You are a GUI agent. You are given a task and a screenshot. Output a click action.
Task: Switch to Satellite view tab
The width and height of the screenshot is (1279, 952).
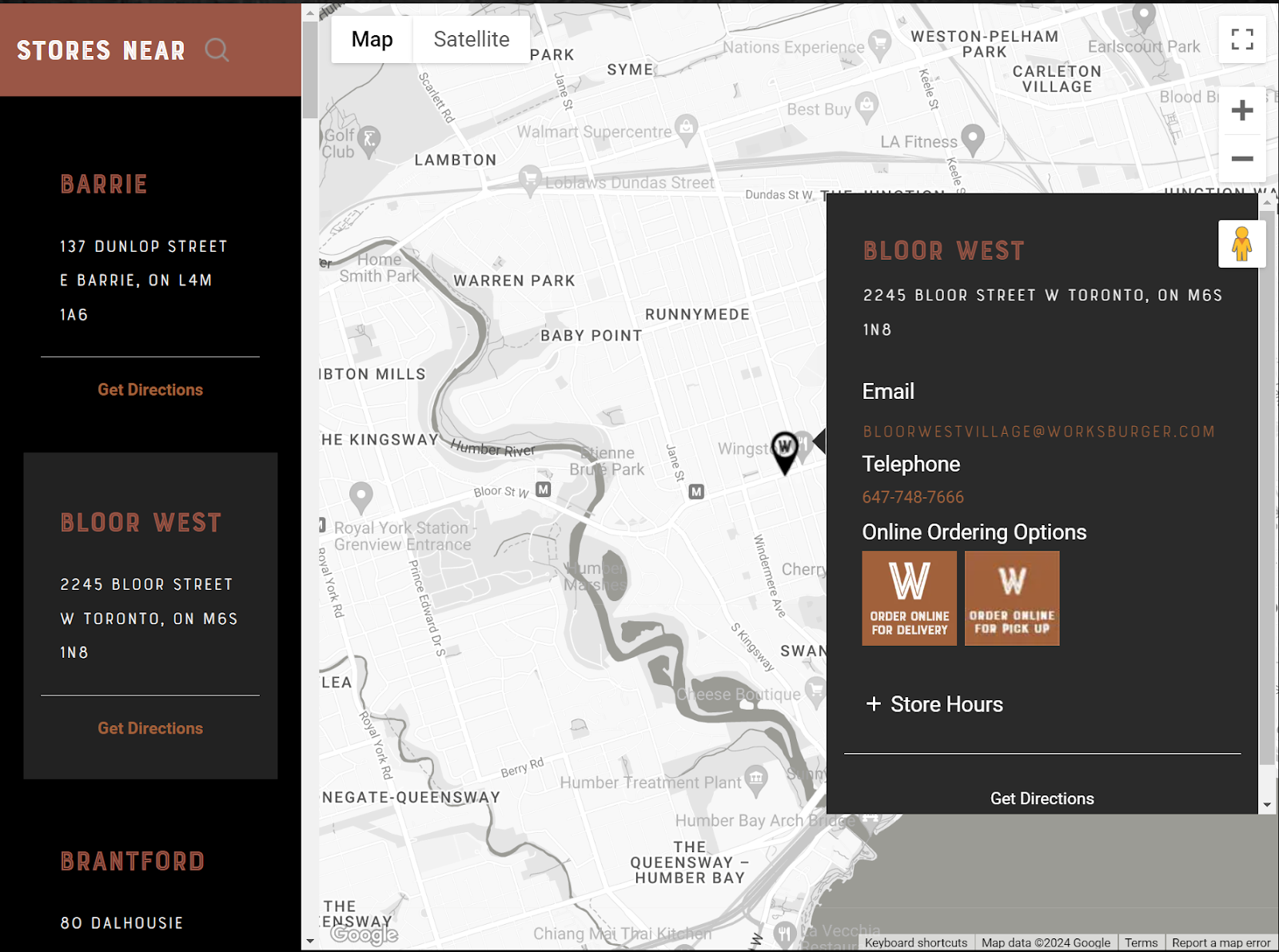point(471,39)
